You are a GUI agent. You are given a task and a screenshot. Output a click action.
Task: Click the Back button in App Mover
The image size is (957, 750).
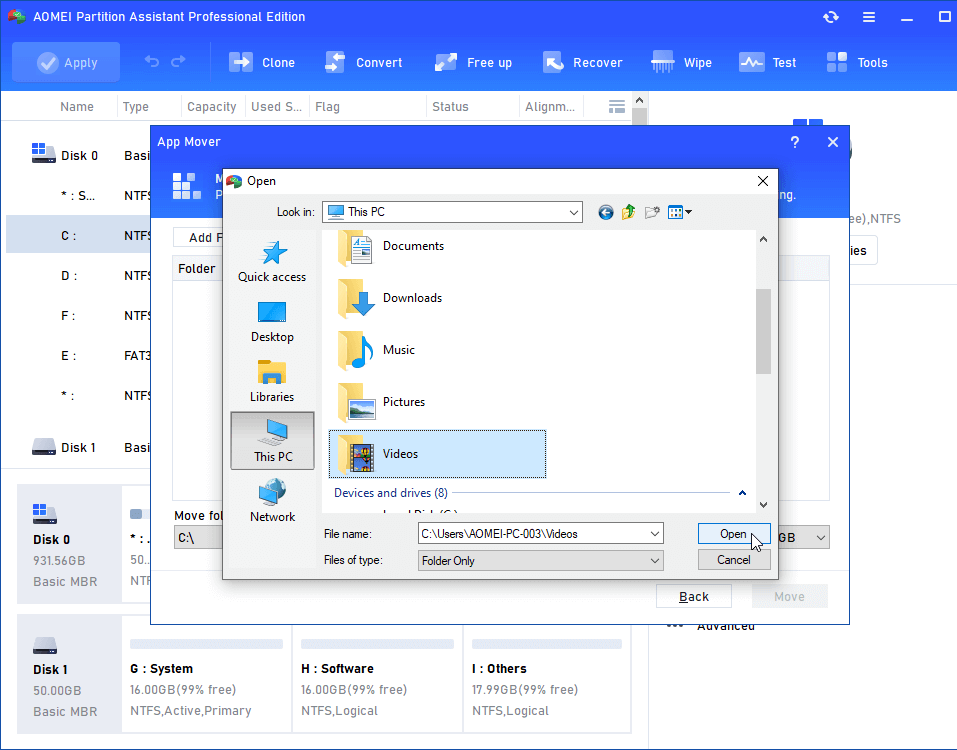(694, 596)
